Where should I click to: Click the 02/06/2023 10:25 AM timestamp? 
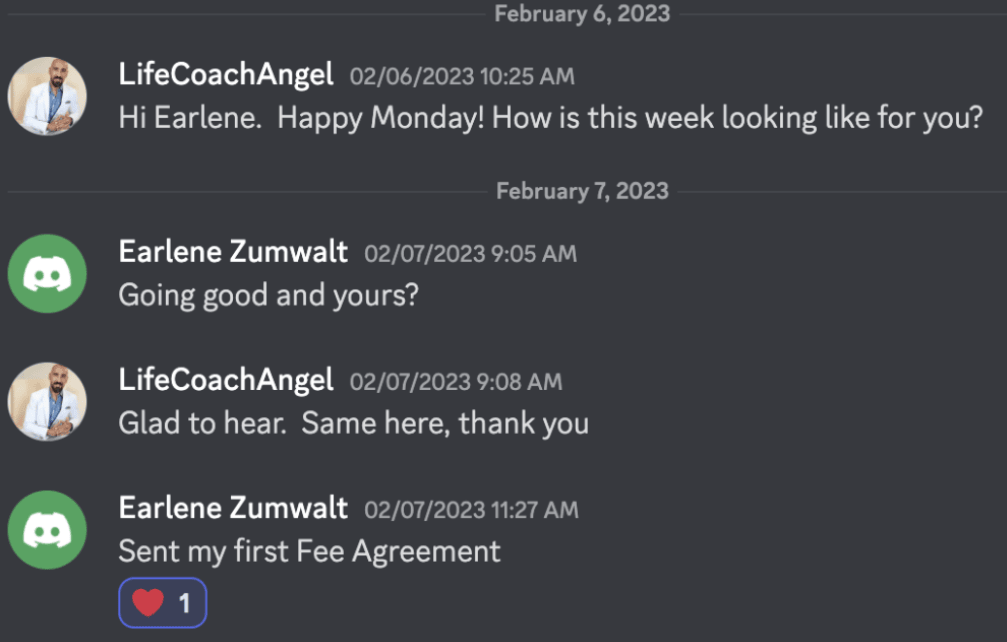click(x=462, y=77)
